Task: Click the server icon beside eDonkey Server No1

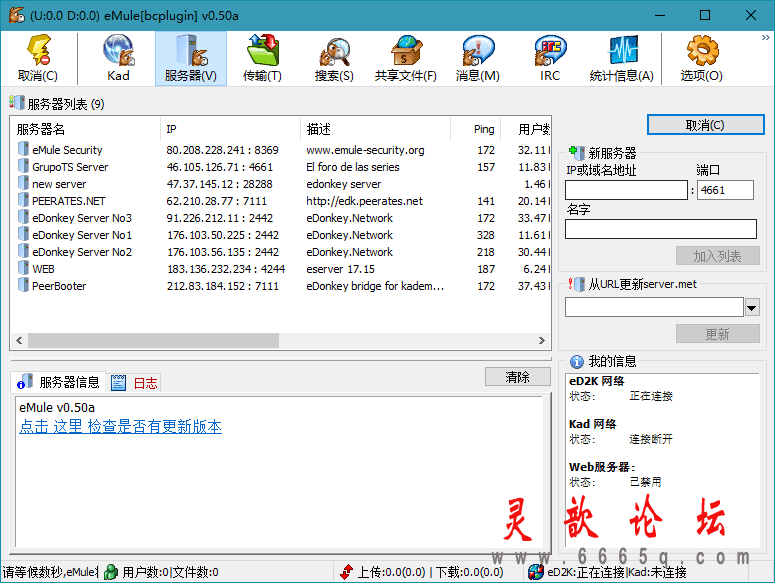Action: pos(23,234)
